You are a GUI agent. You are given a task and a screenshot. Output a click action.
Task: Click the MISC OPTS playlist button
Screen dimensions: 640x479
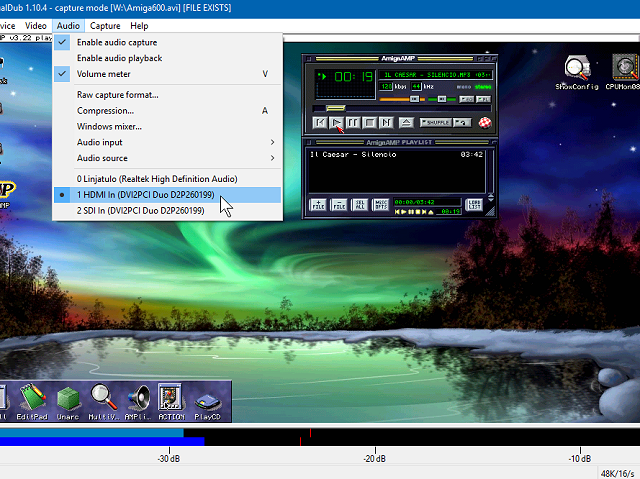pos(380,205)
